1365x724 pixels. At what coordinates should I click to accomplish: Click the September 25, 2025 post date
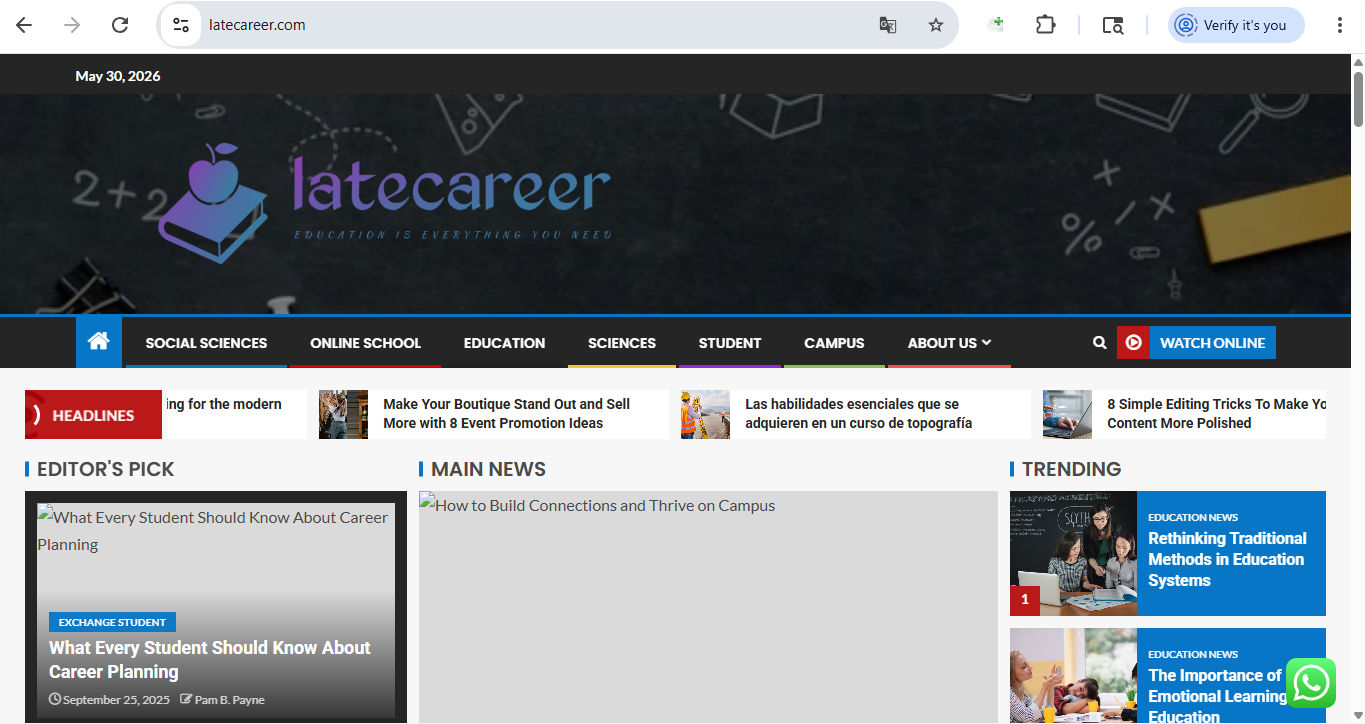tap(116, 700)
